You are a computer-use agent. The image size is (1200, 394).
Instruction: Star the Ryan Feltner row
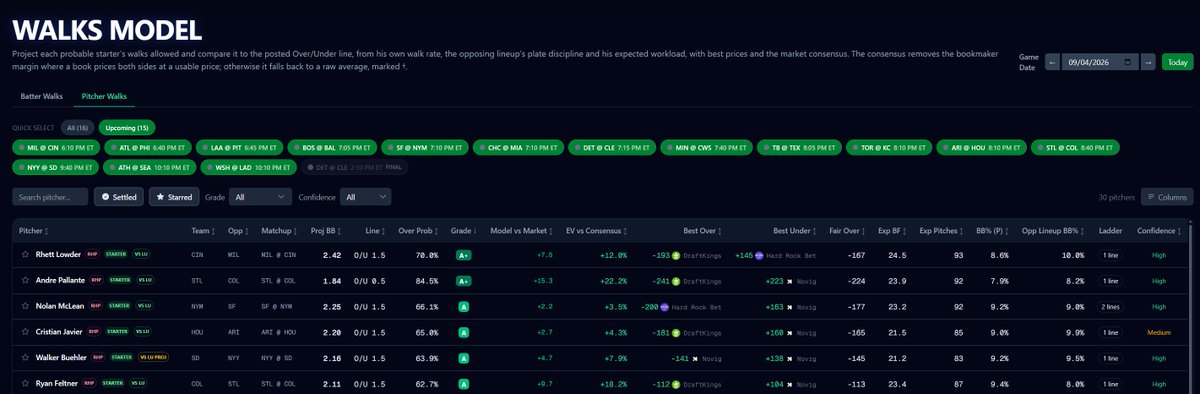point(25,383)
